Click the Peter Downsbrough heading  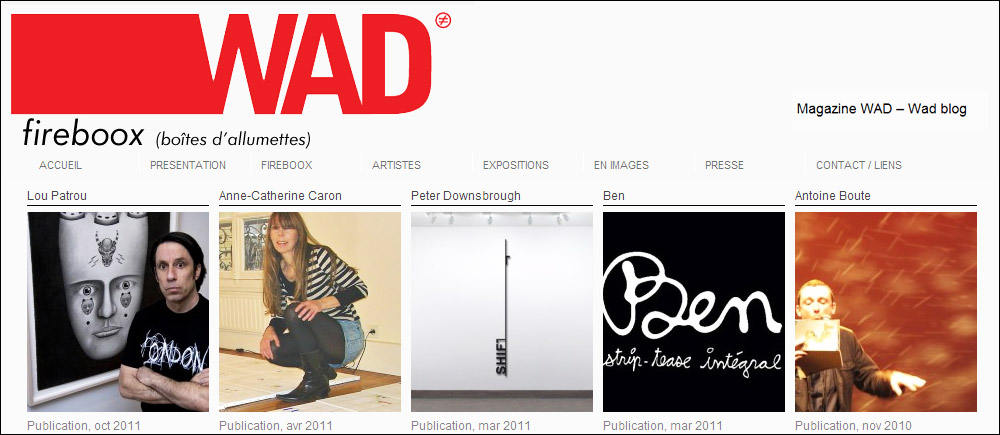point(466,196)
